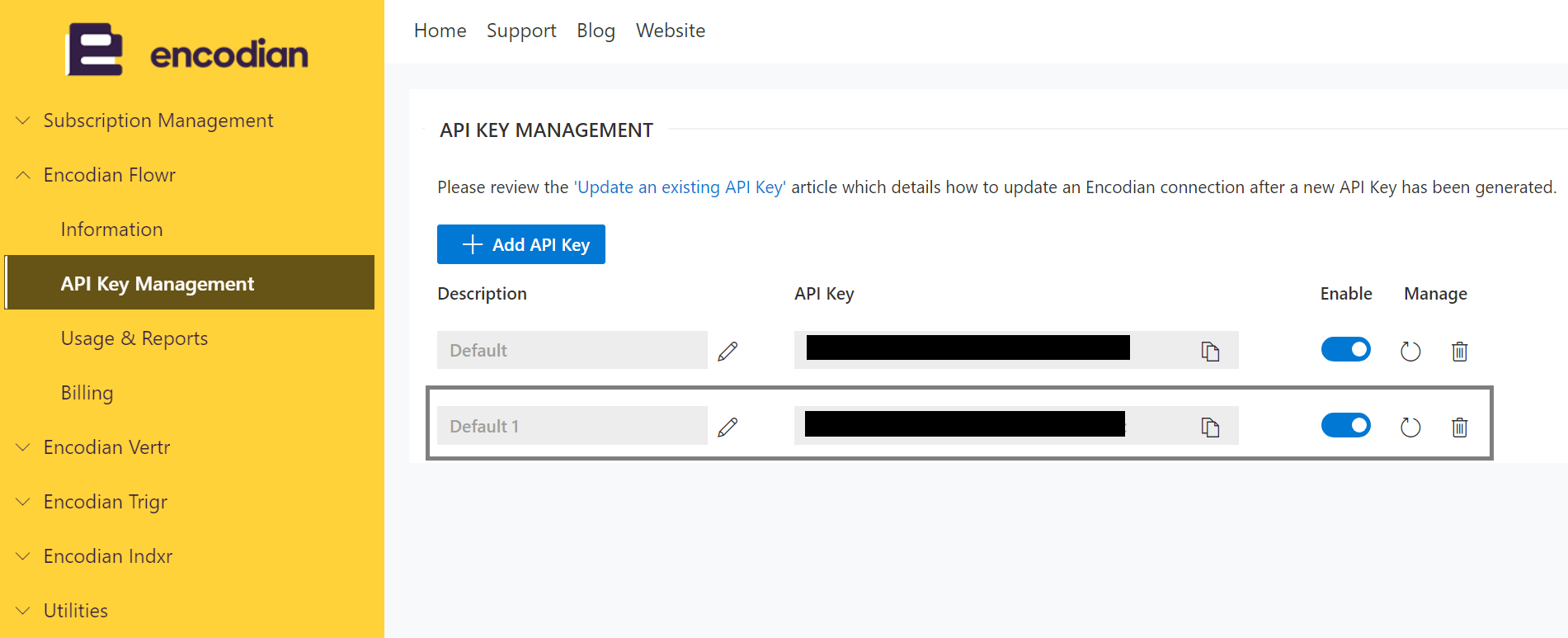Click the Enable column header
The height and width of the screenshot is (638, 1568).
pyautogui.click(x=1346, y=294)
